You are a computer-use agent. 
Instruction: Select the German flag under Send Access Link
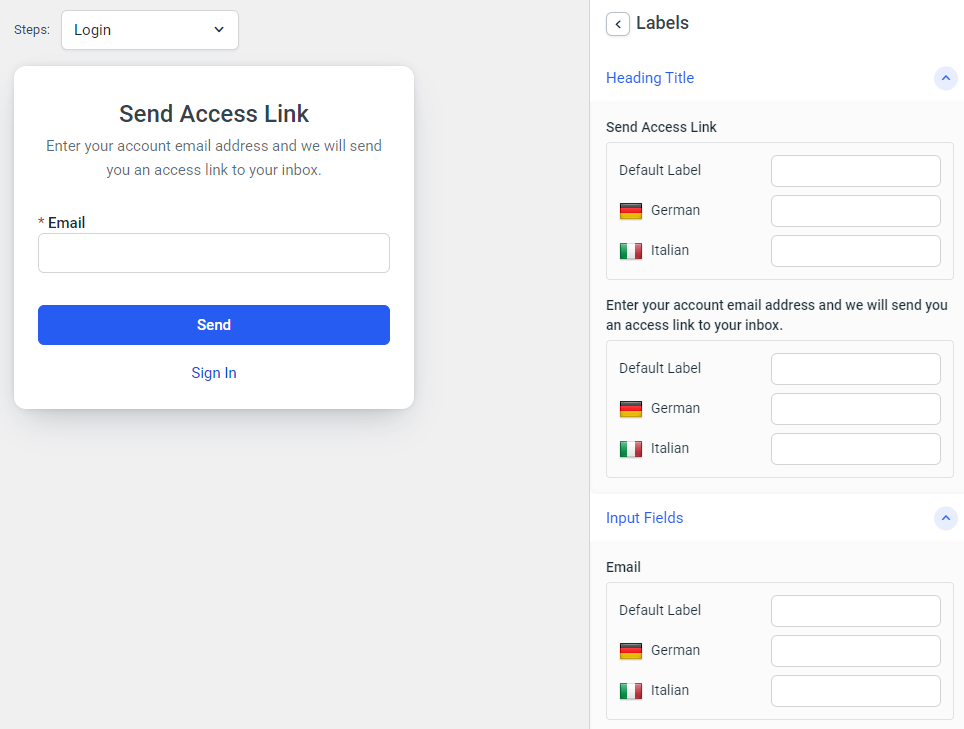pos(631,210)
